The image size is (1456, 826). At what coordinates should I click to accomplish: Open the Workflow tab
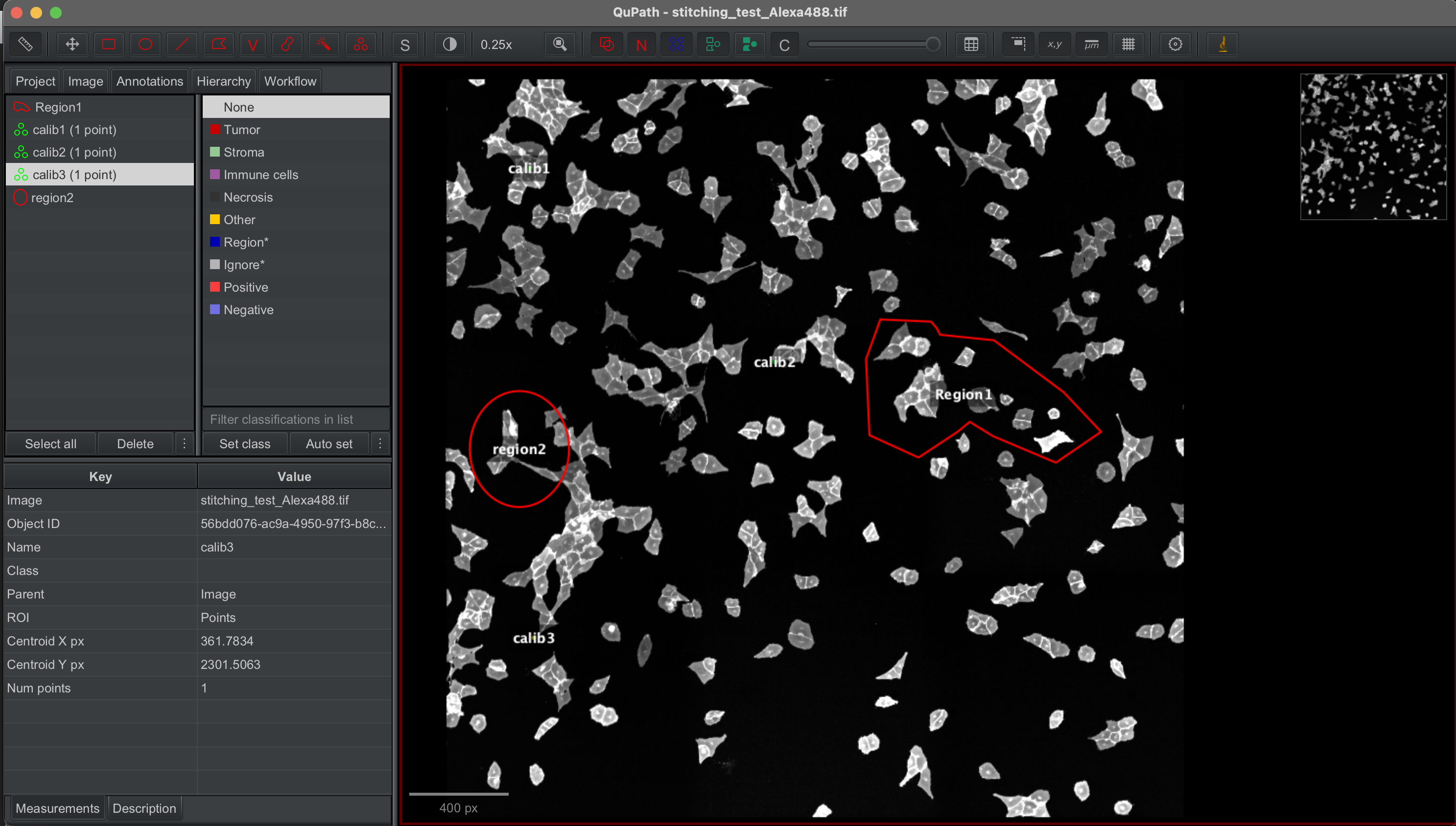[x=290, y=81]
